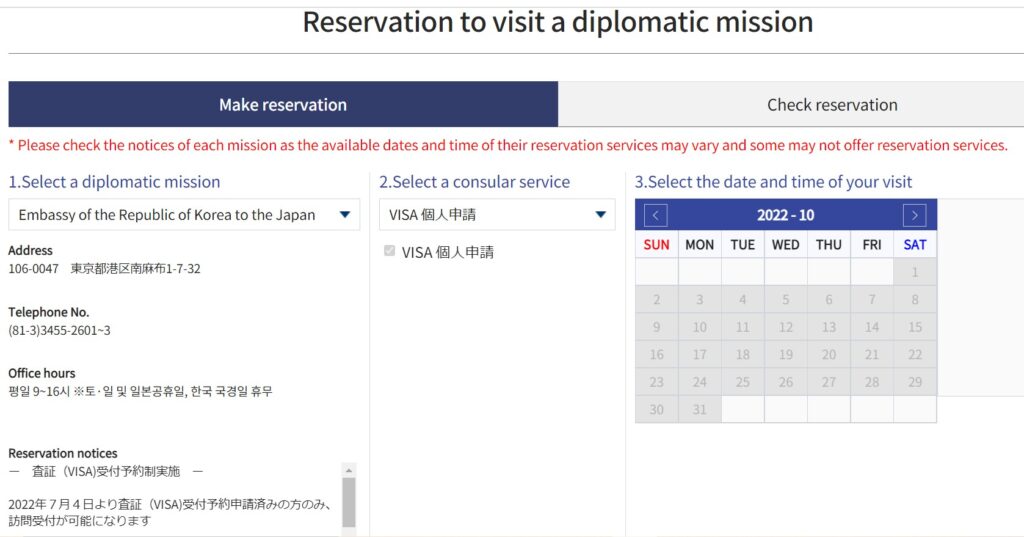
Task: Click the SUN column header
Action: click(x=656, y=244)
